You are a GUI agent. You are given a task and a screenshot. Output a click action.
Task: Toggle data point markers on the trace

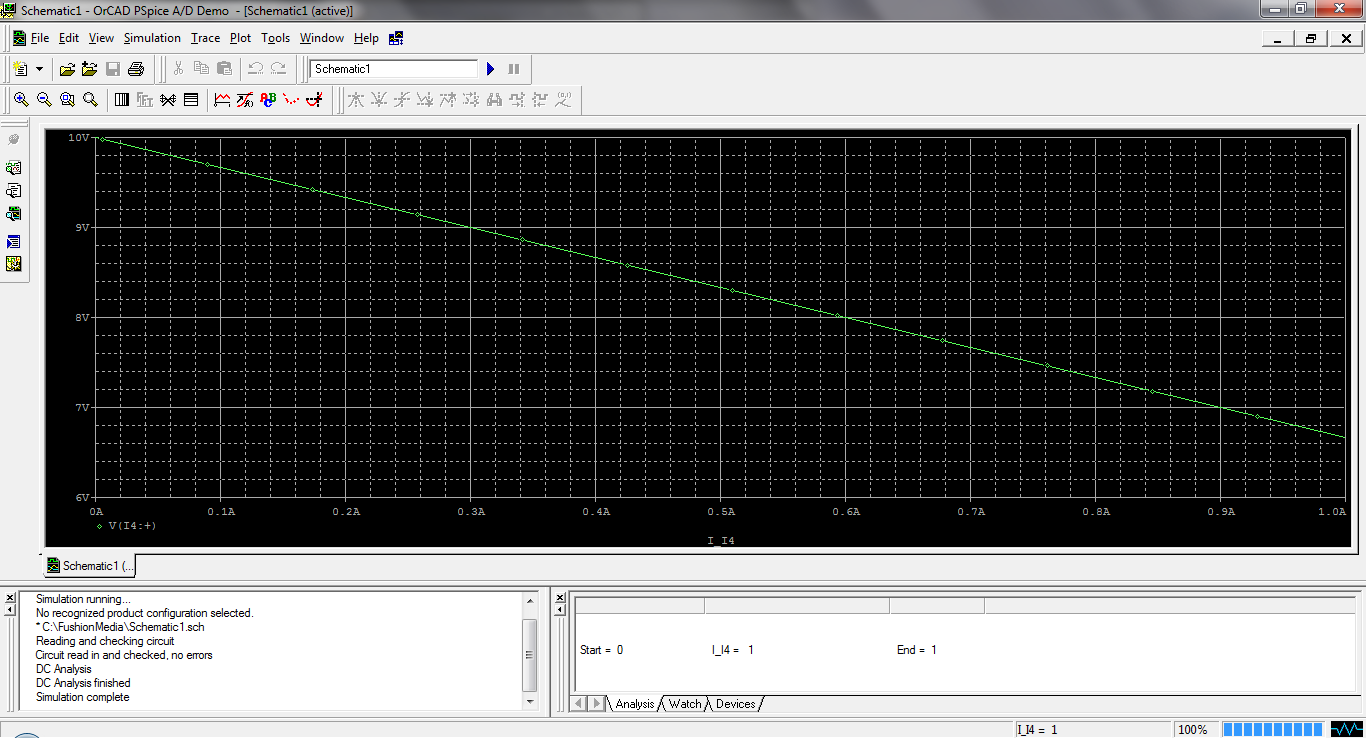coord(290,99)
